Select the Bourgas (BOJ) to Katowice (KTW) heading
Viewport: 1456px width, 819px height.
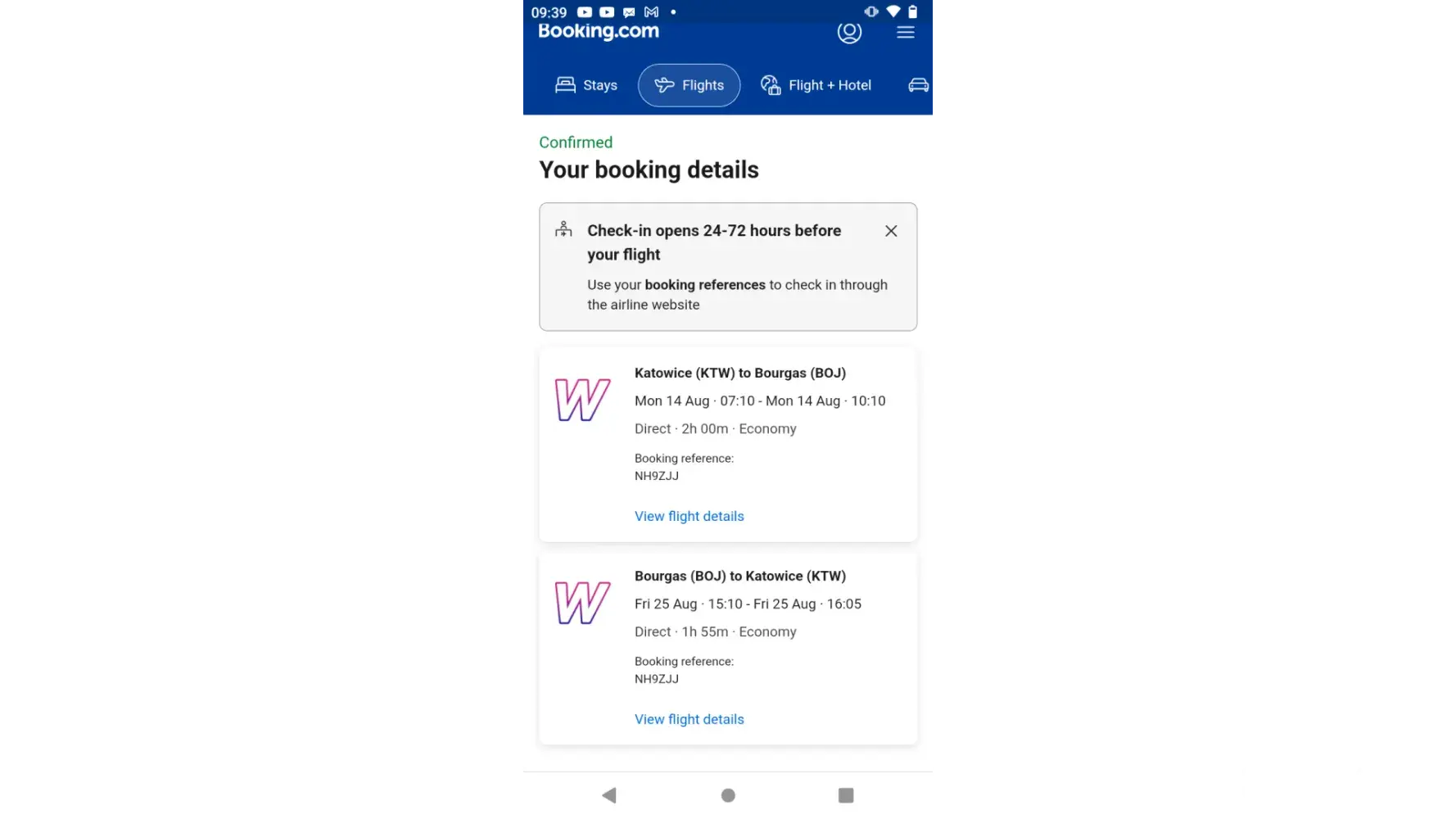pos(740,576)
